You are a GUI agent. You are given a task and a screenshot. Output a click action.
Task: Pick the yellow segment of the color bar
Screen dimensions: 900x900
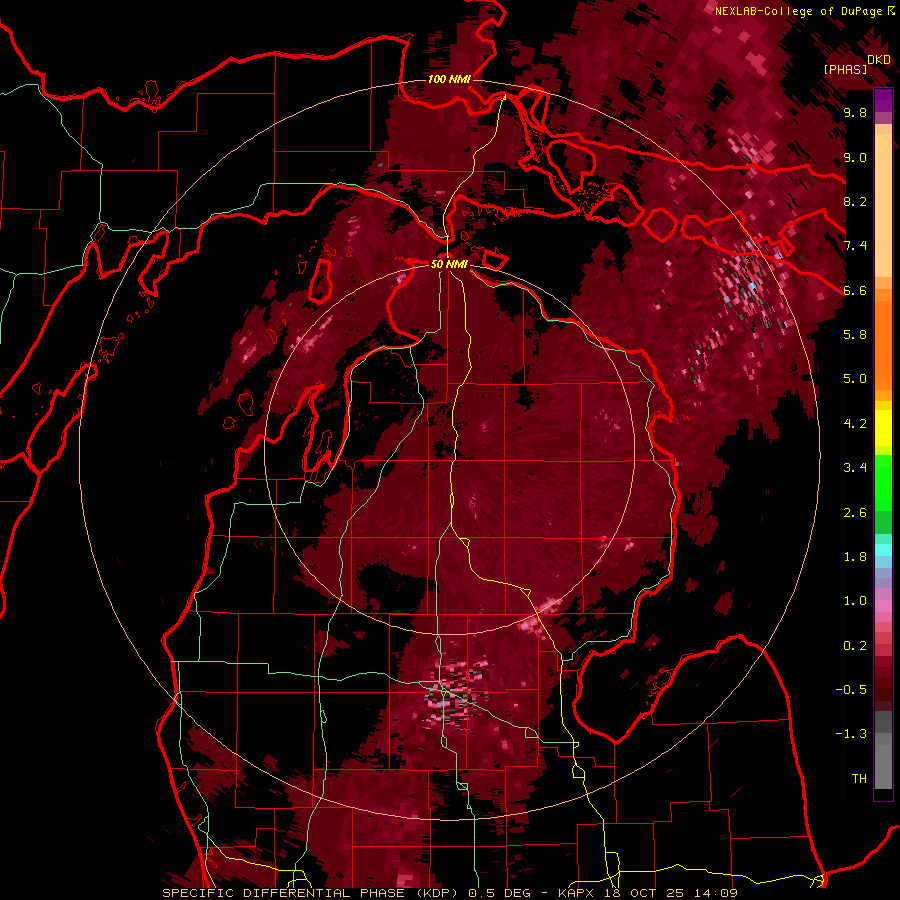[883, 428]
